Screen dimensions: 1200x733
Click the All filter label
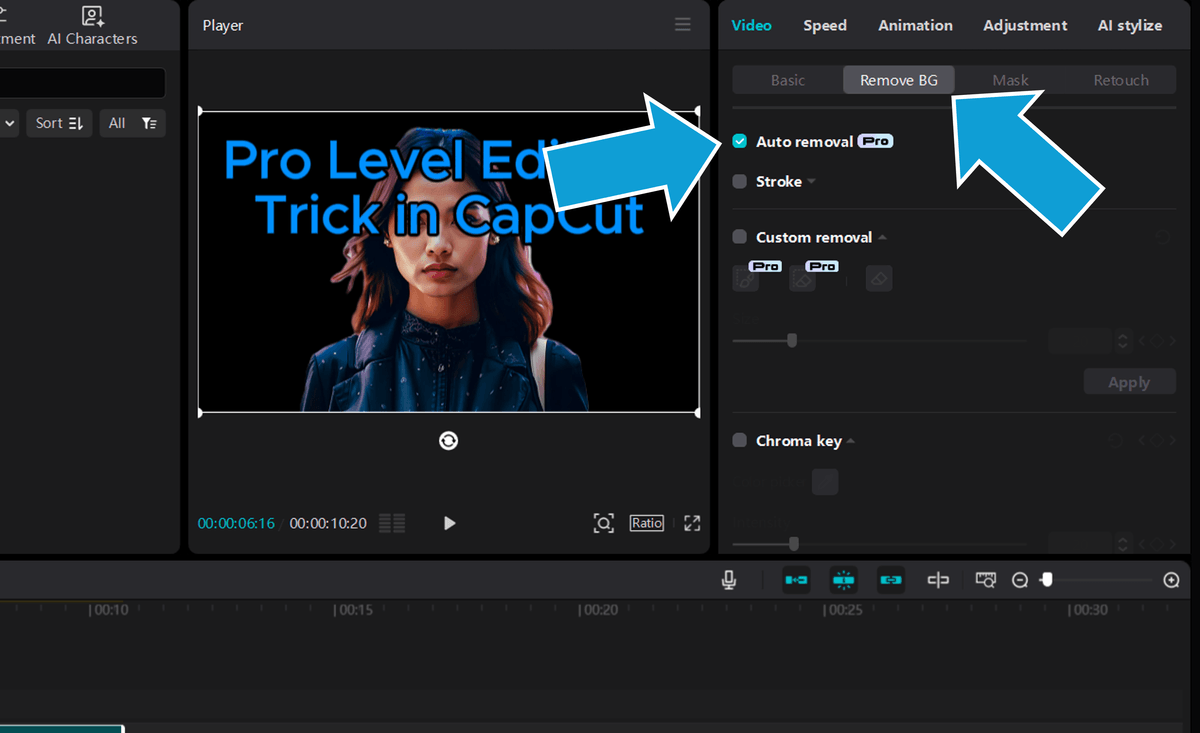point(117,123)
